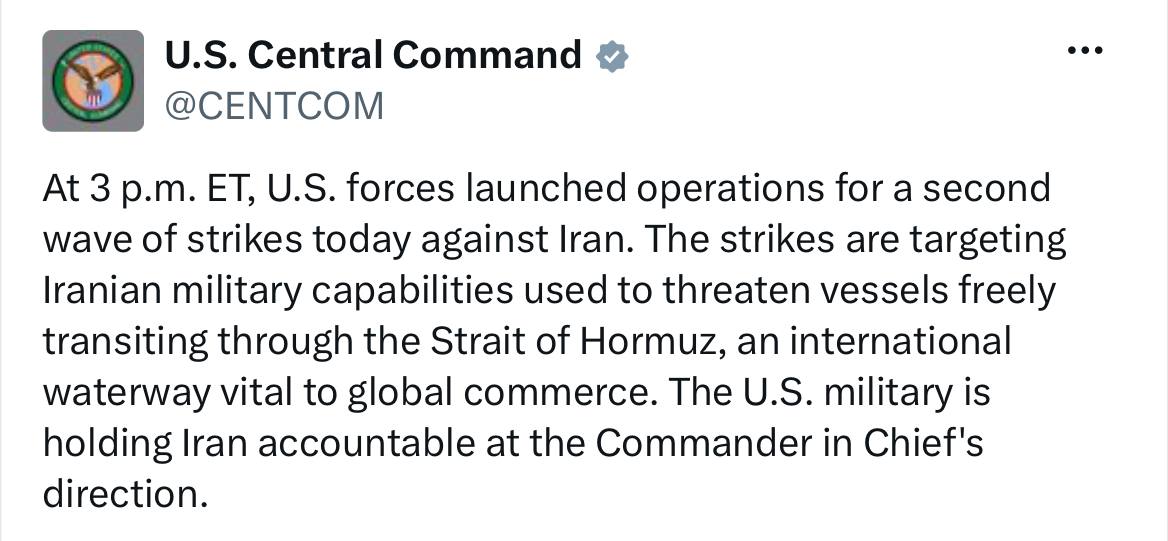Click the word 'accountable' in the tweet
Viewport: 1168px width, 541px height.
click(x=364, y=443)
